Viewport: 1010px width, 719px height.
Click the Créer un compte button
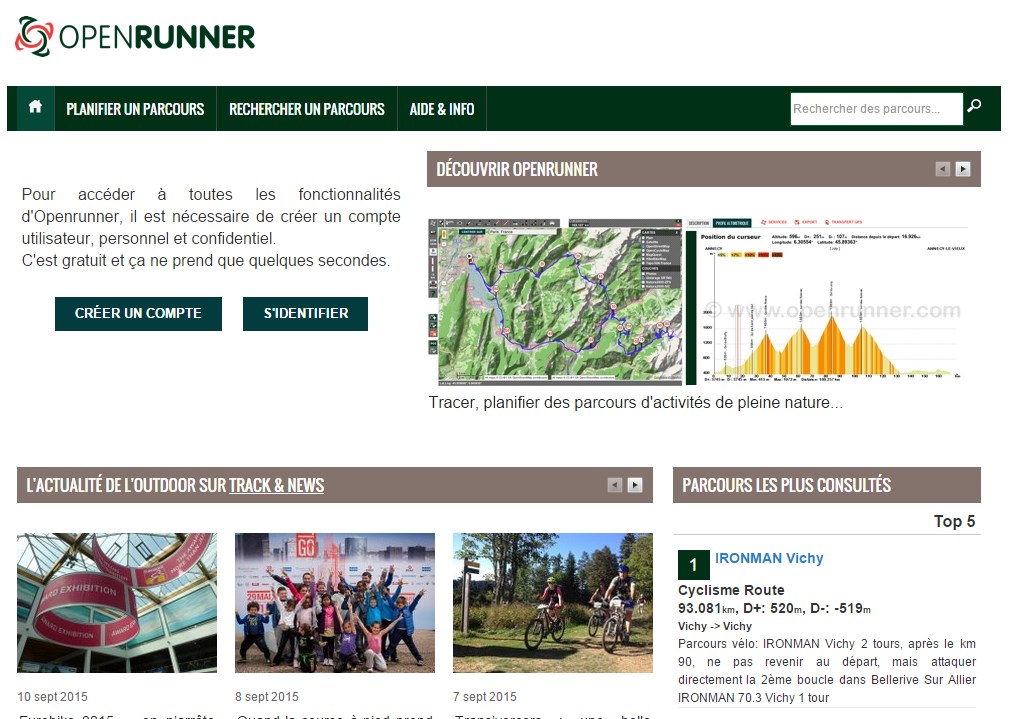click(138, 313)
